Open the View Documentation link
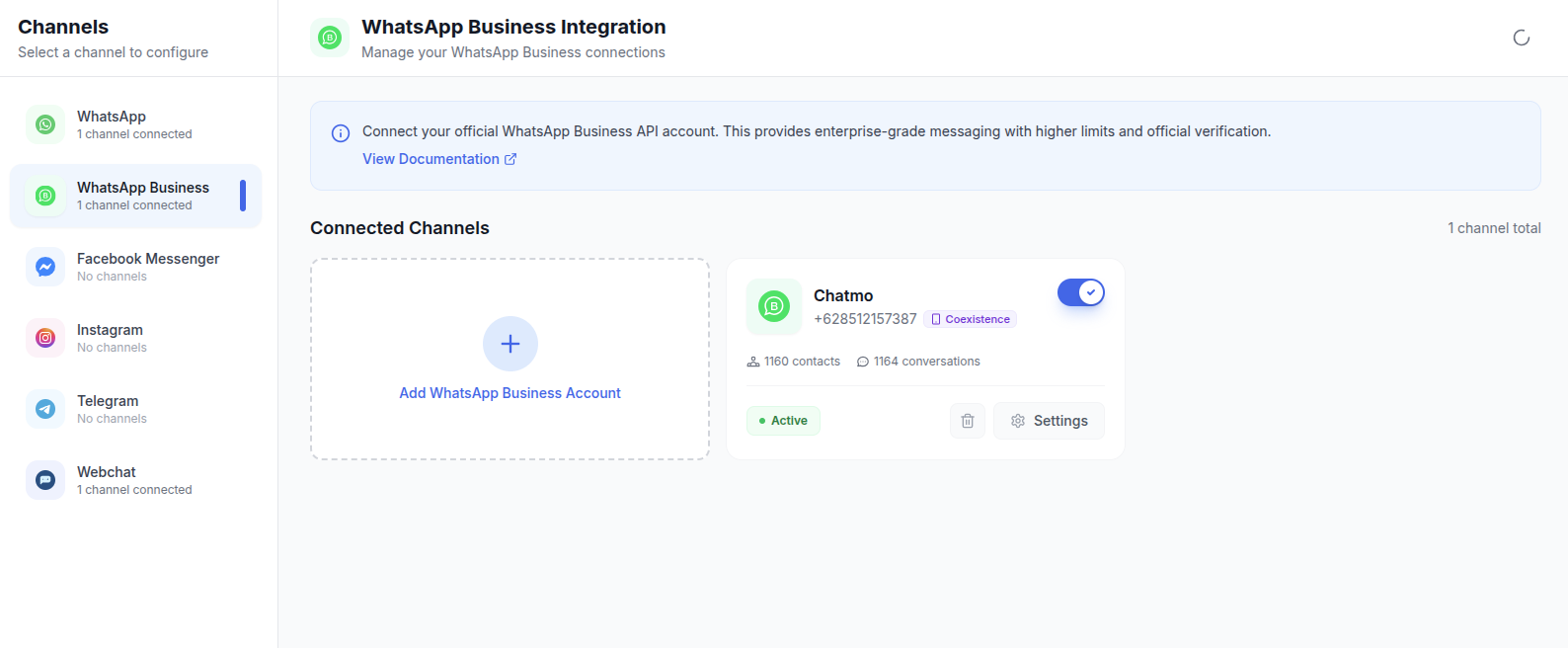Image resolution: width=1568 pixels, height=648 pixels. 439,159
